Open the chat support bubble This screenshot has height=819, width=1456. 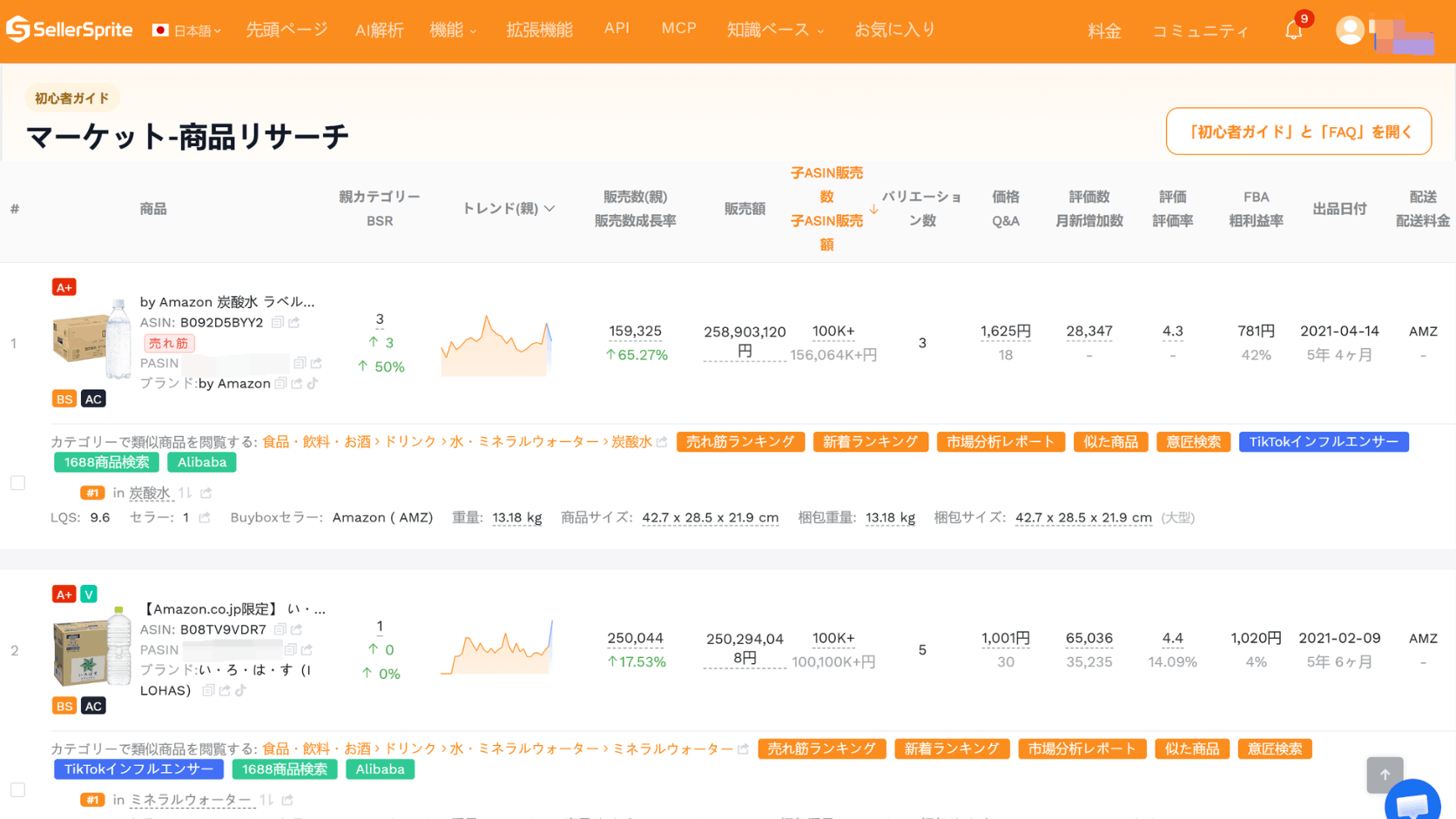coord(1412,802)
